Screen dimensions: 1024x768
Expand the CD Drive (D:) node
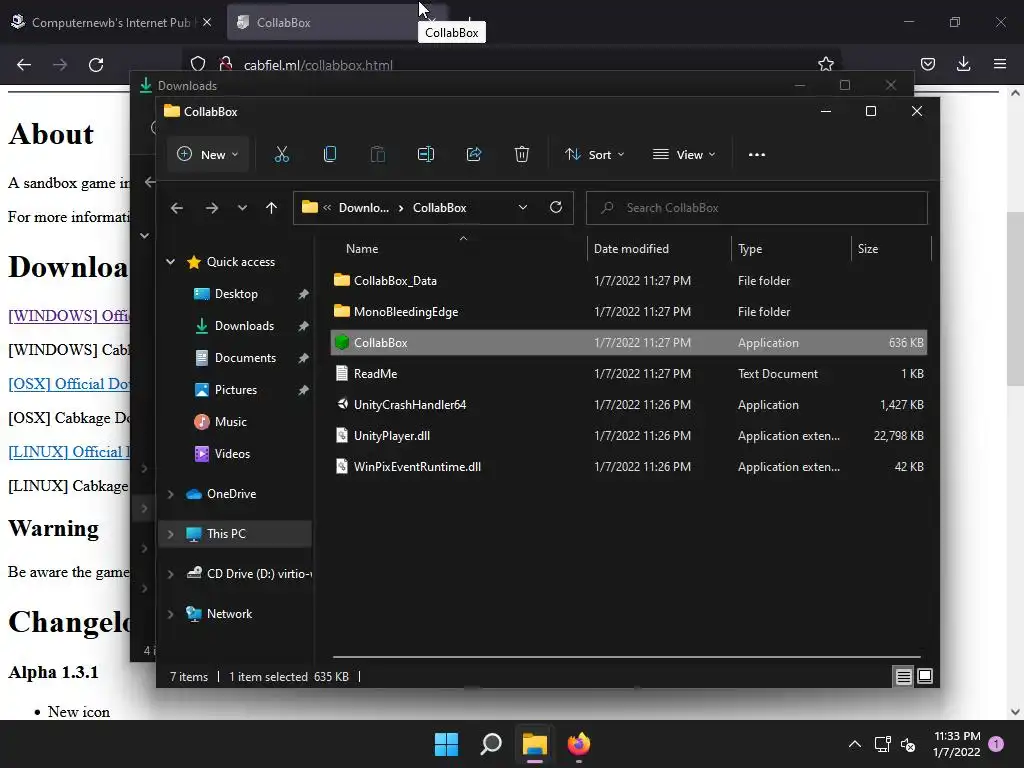pos(170,574)
